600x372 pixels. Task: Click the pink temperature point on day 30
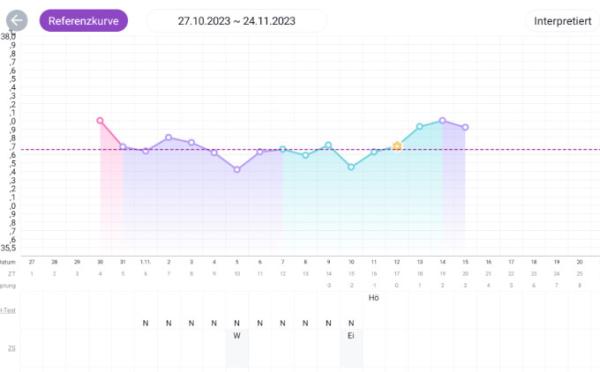click(100, 121)
